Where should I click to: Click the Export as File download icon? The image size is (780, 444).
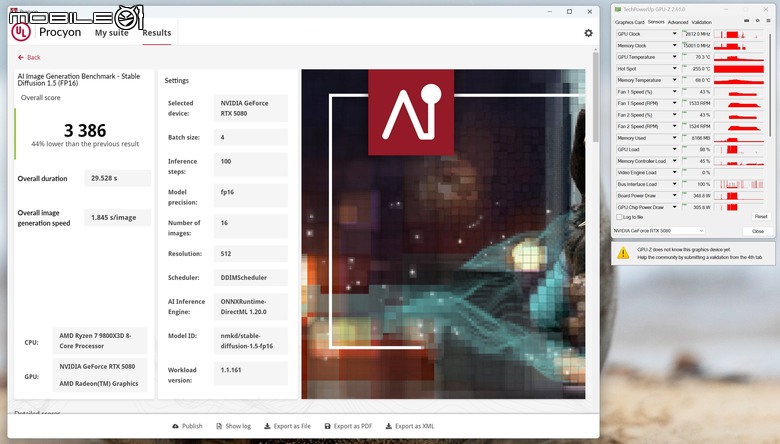tap(267, 426)
